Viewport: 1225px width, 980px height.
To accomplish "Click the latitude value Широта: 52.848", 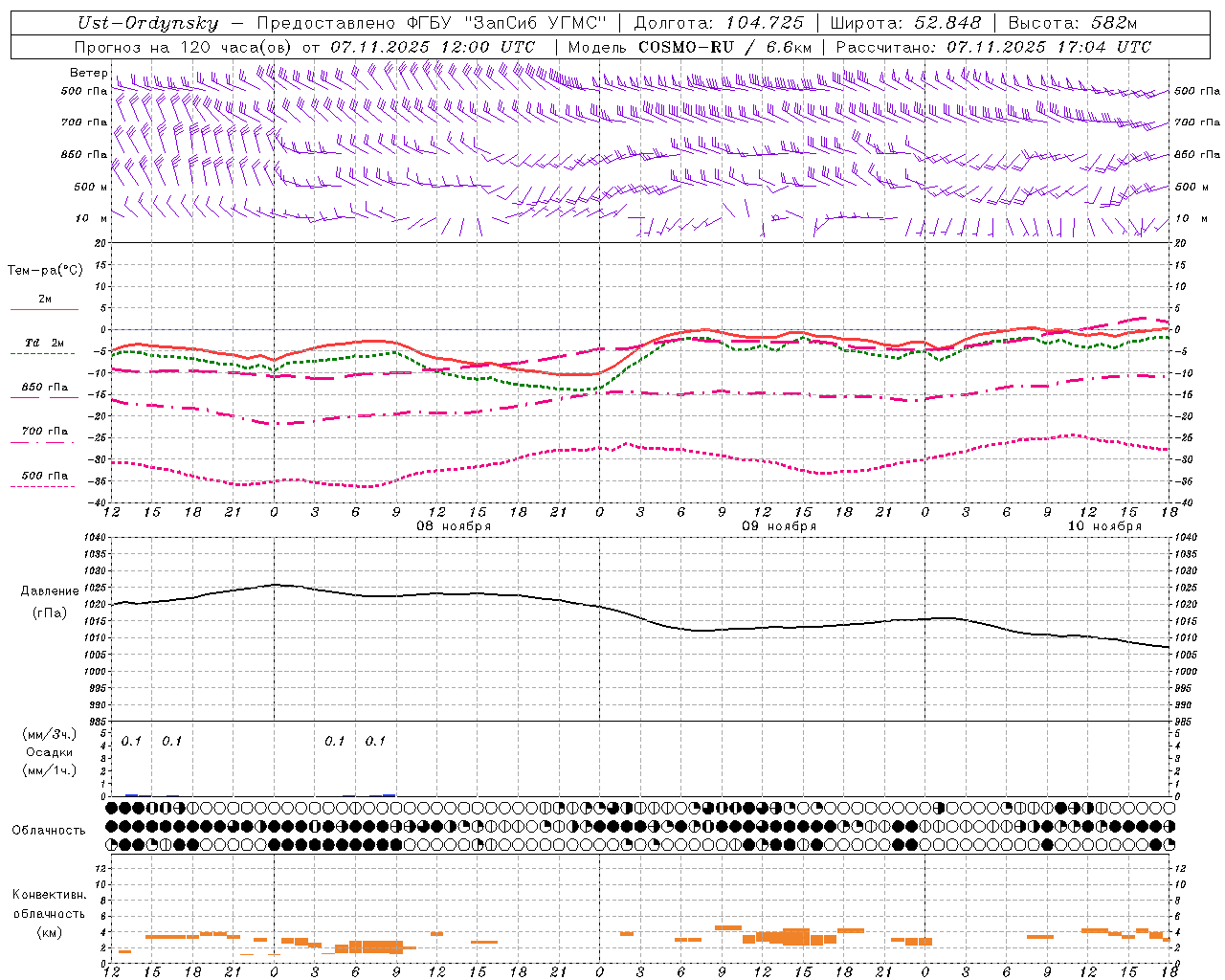I will (x=905, y=23).
